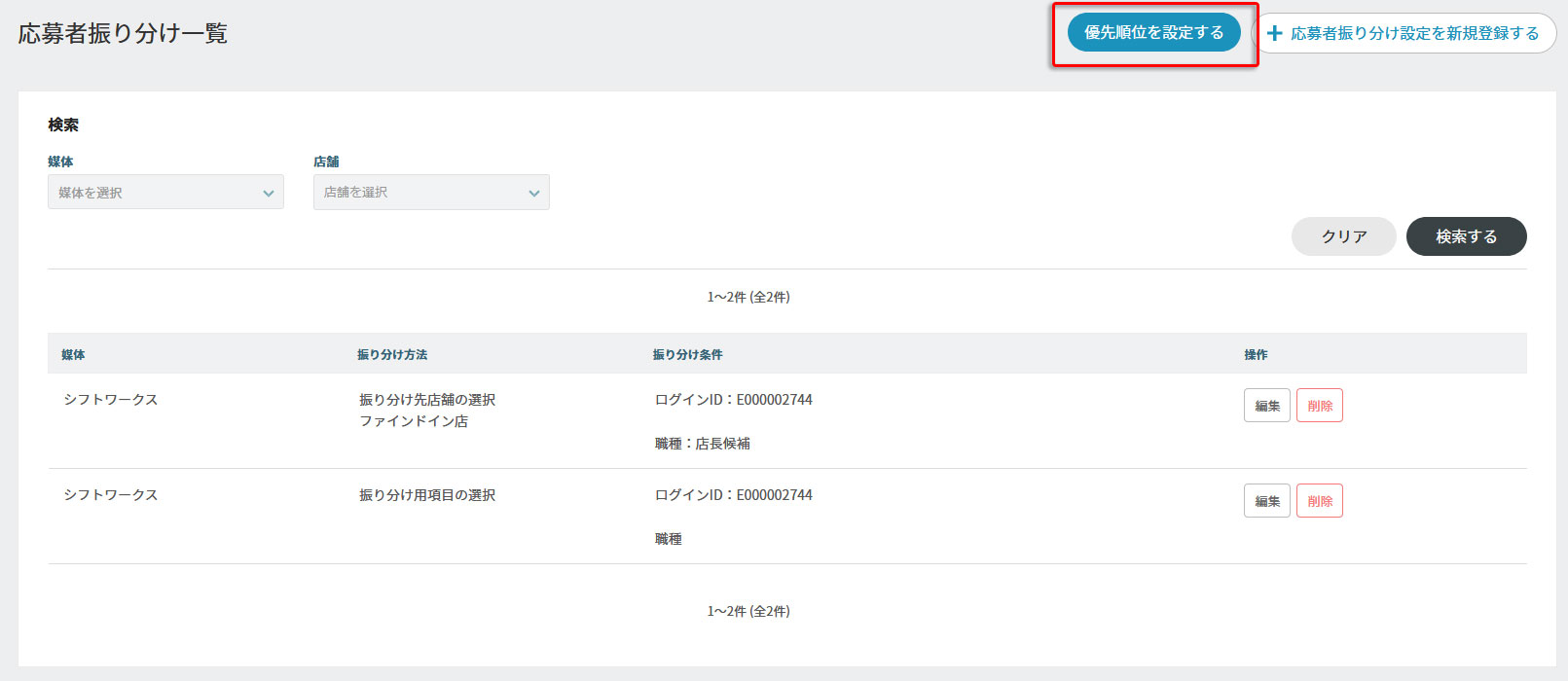Expand the 店舗を選択 dropdown
1568x681 pixels.
point(431,193)
